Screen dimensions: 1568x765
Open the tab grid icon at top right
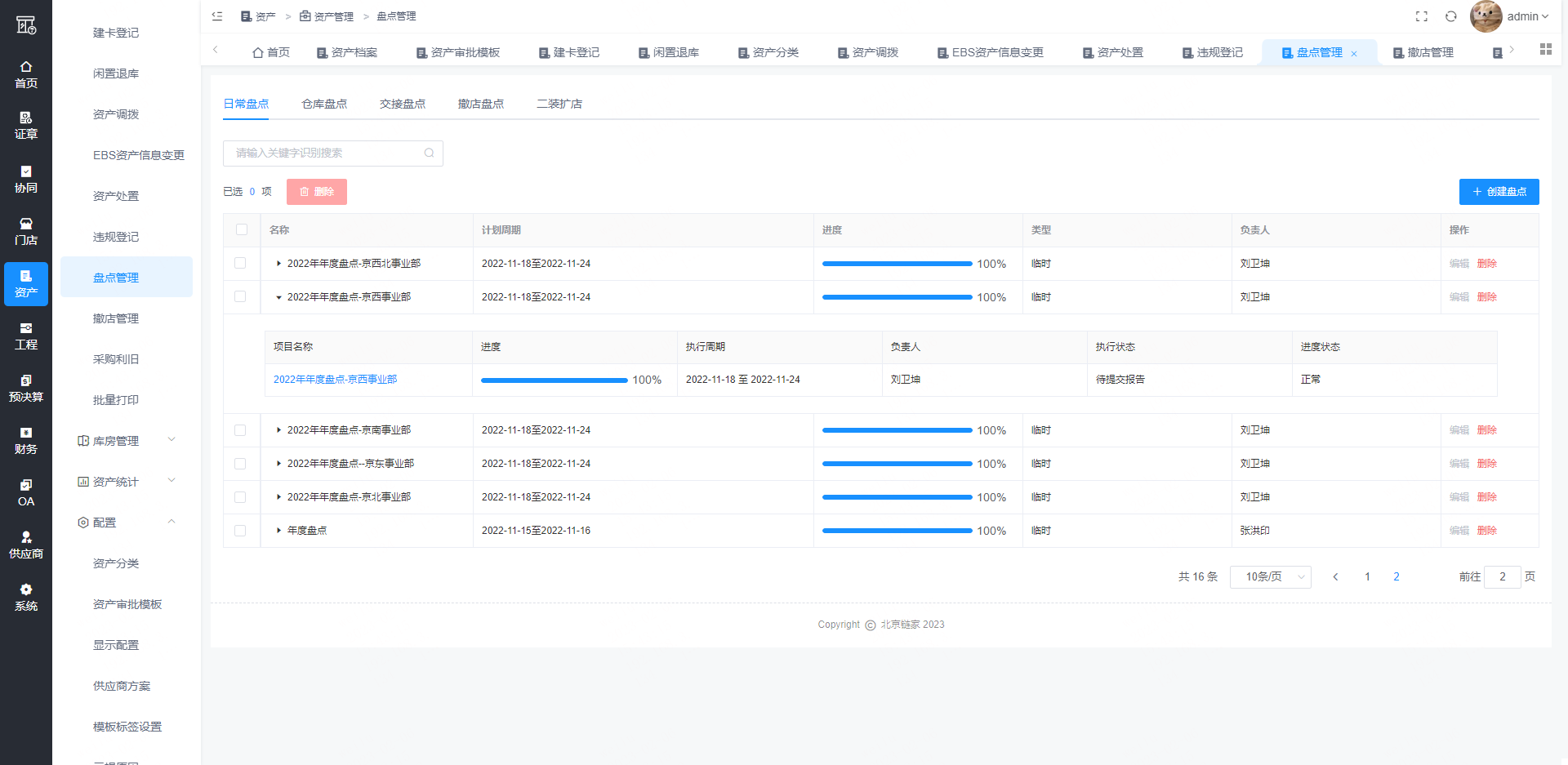[1545, 50]
